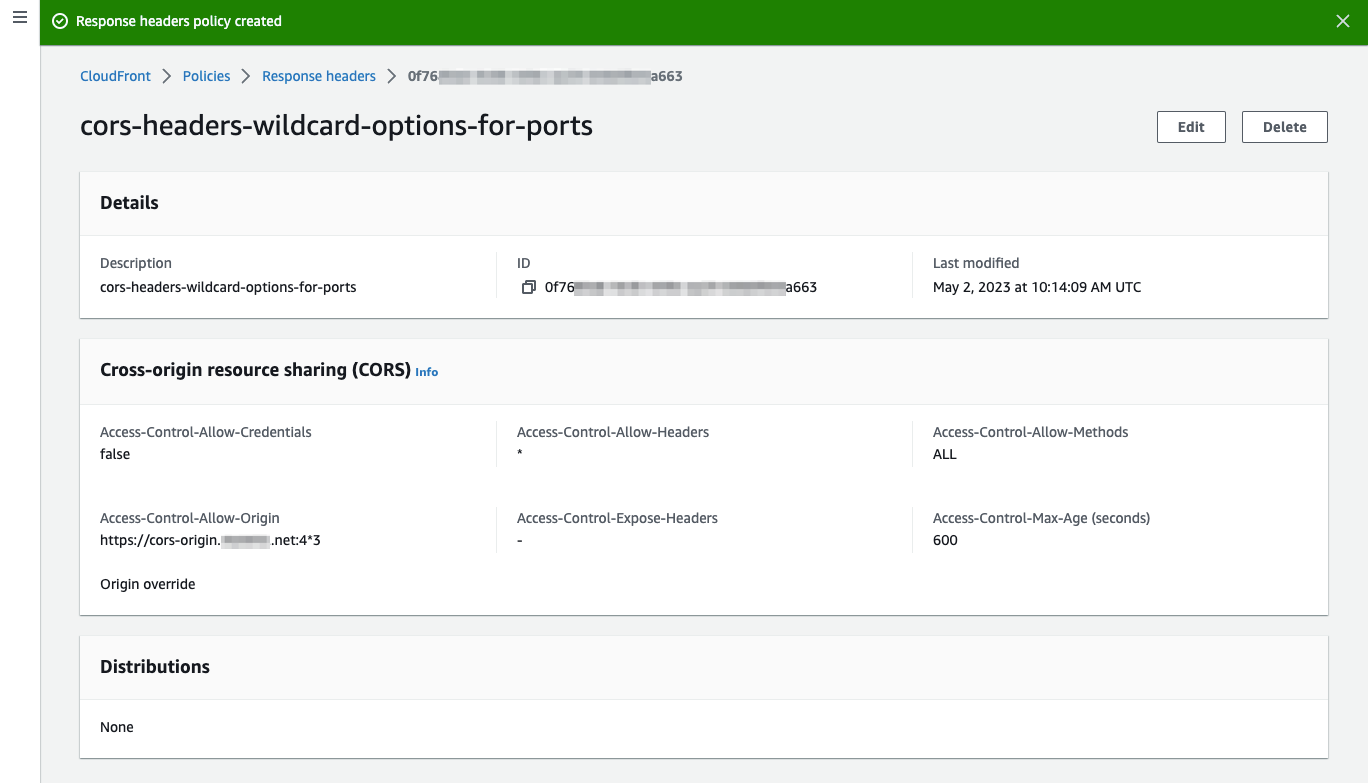Click the CloudFront breadcrumb icon separator chevron

[x=165, y=75]
